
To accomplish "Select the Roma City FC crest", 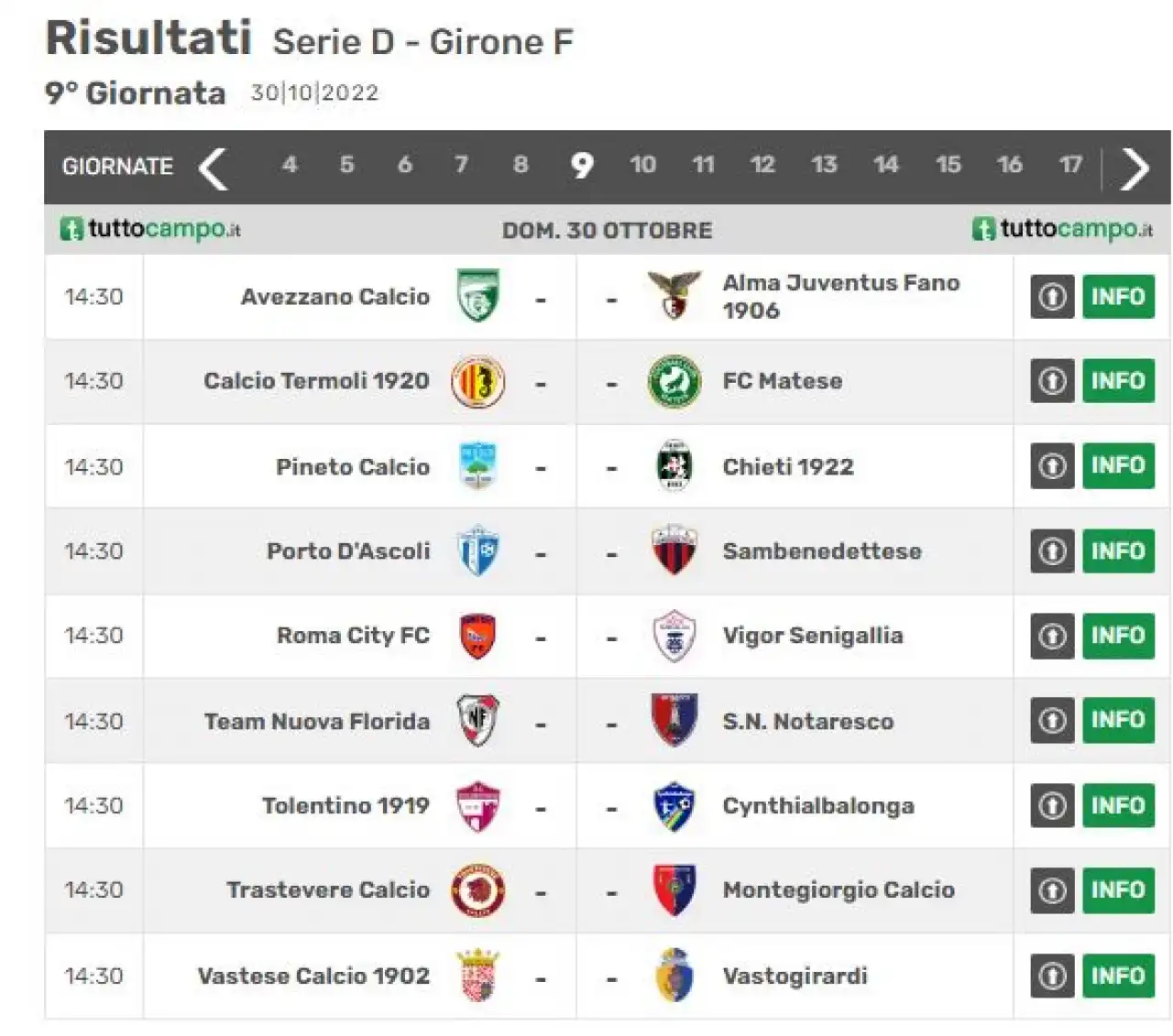I will coord(477,636).
